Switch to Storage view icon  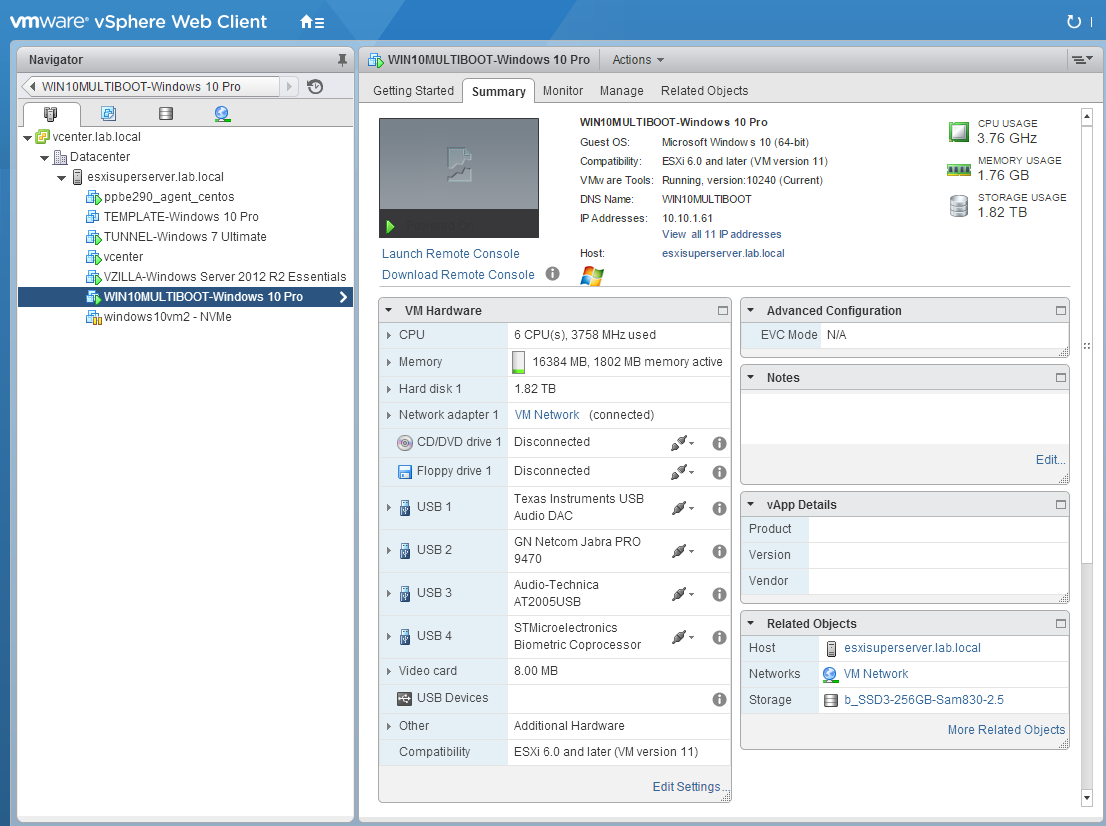(x=166, y=114)
